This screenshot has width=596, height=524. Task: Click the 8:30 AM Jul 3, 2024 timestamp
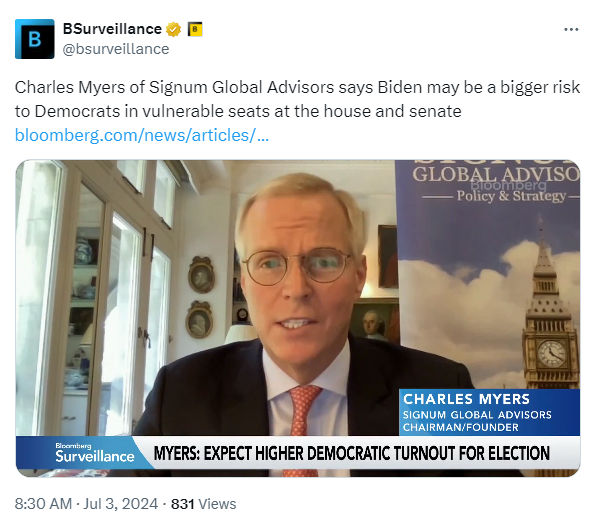coord(86,504)
